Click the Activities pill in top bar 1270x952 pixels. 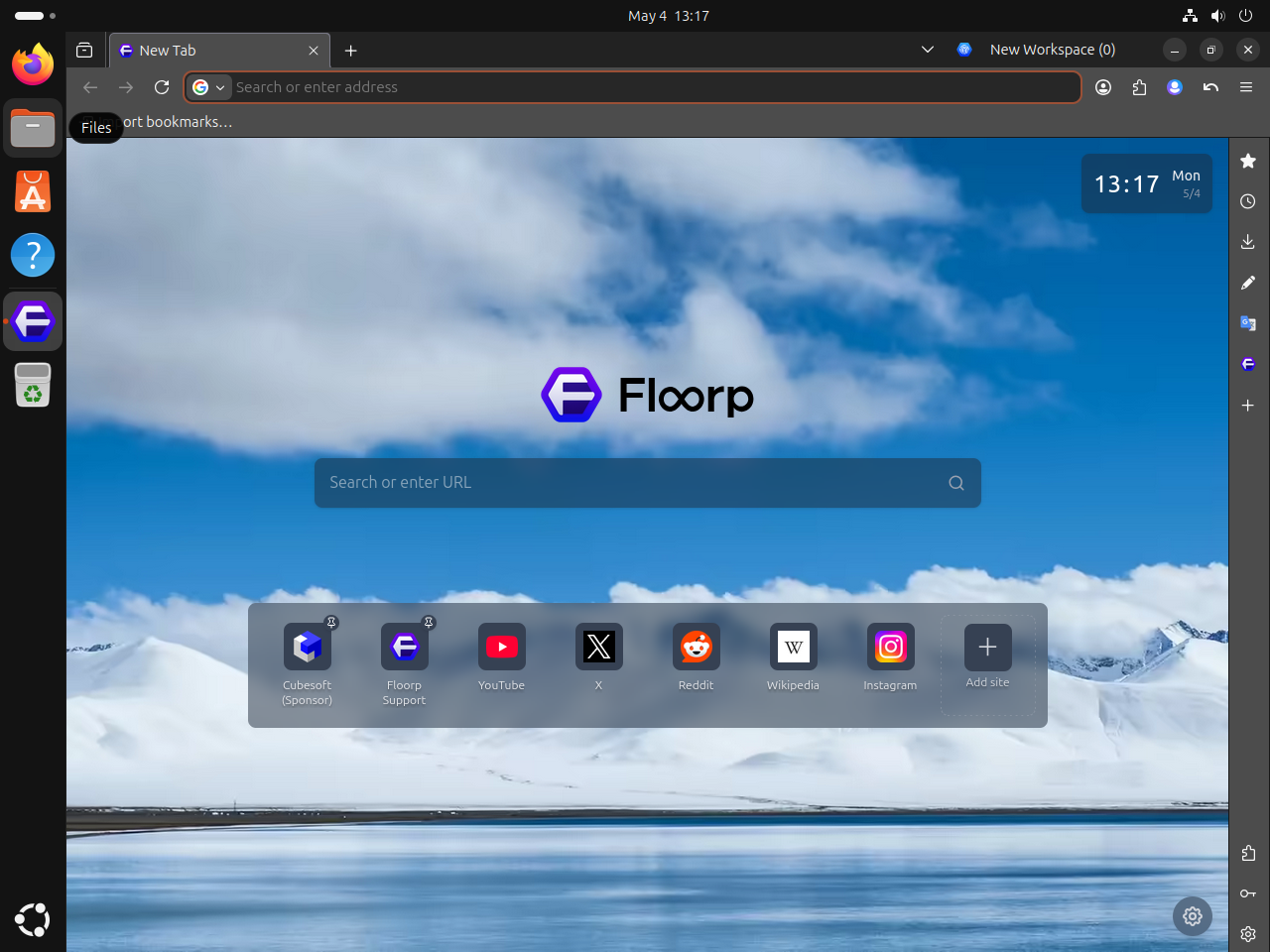point(35,16)
